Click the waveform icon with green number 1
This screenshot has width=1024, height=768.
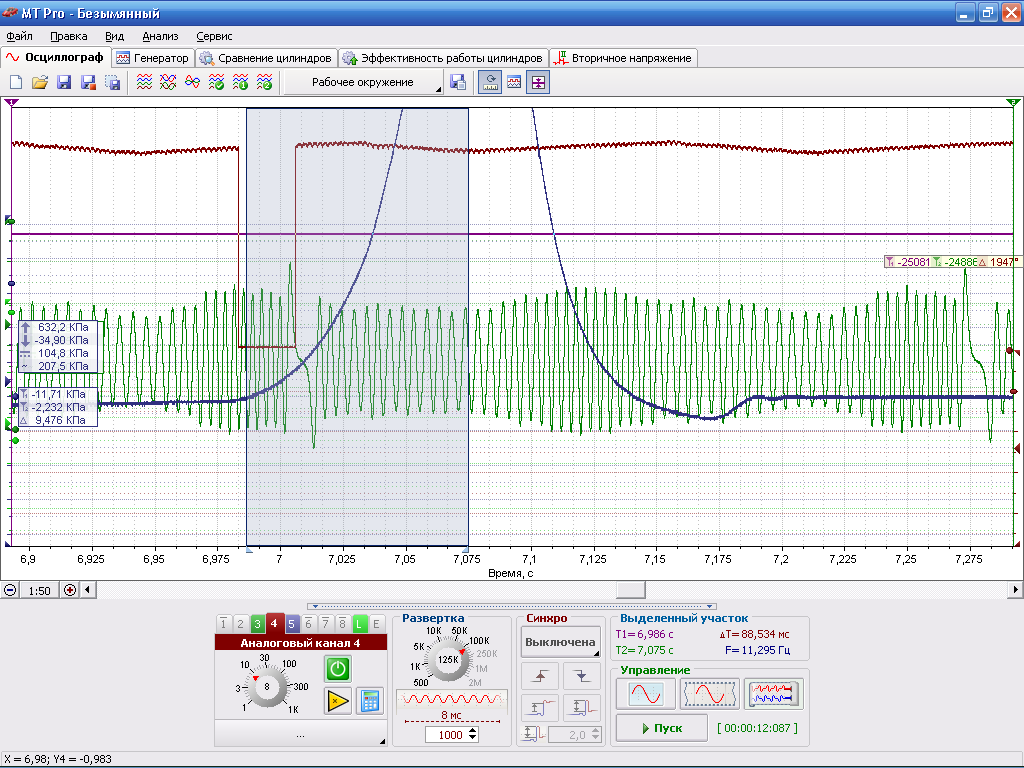point(240,82)
